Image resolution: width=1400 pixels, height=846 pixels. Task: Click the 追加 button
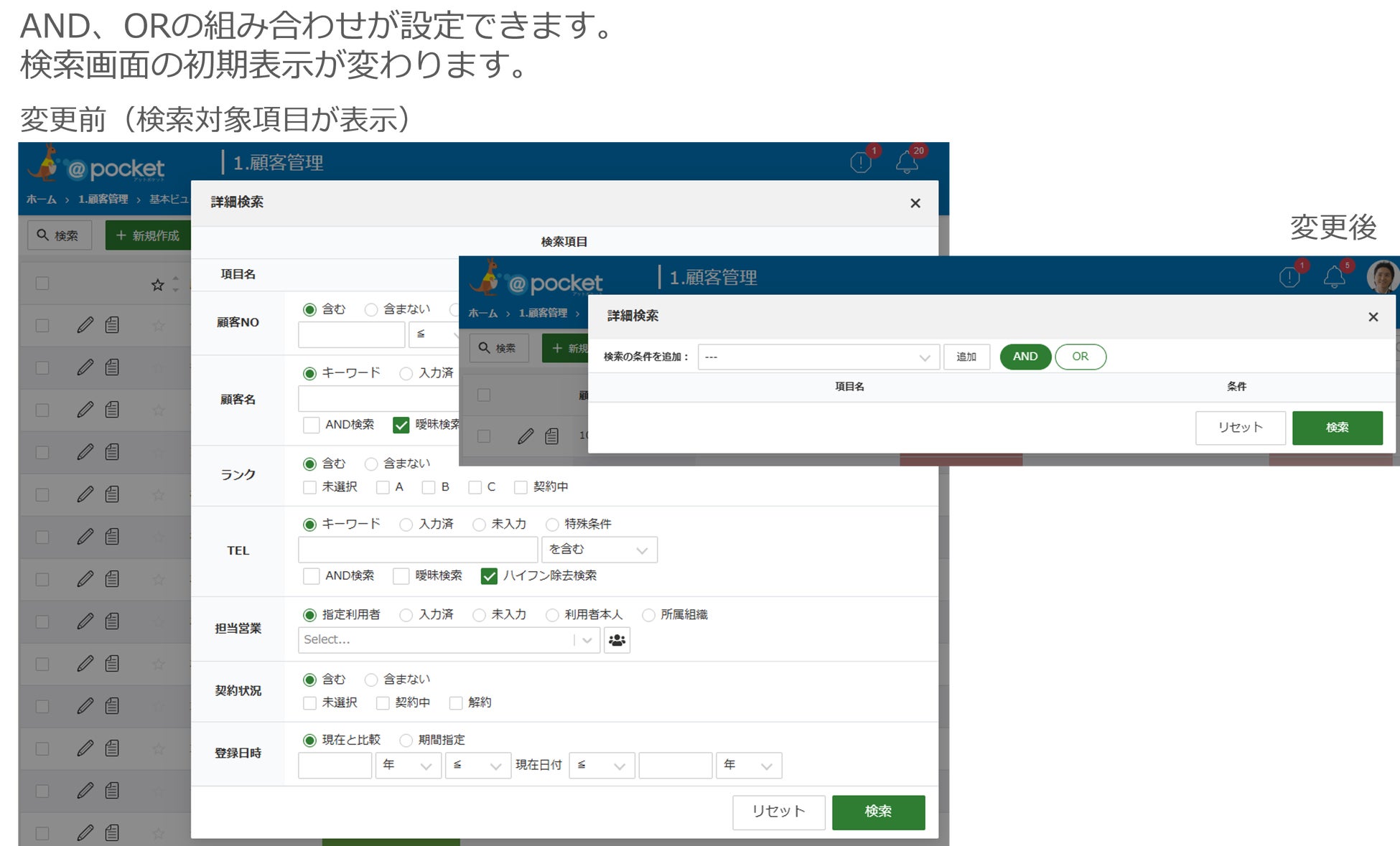pos(966,357)
